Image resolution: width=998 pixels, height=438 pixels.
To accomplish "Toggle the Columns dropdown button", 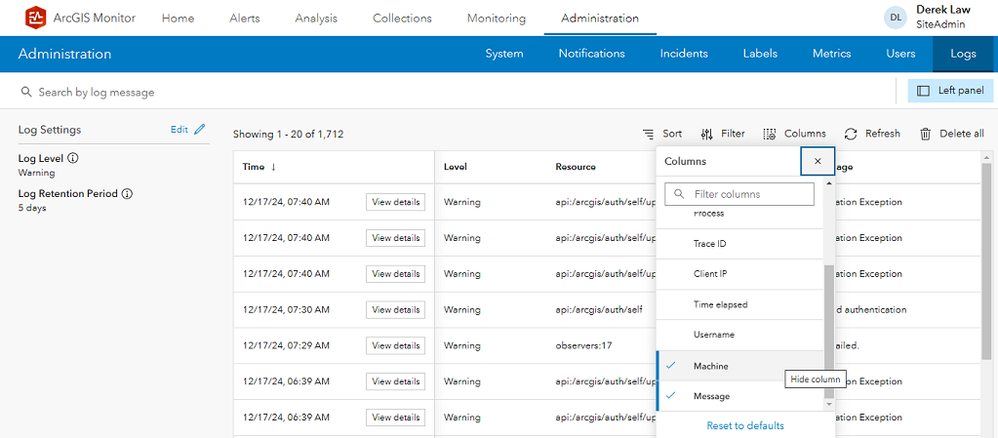I will [x=794, y=134].
